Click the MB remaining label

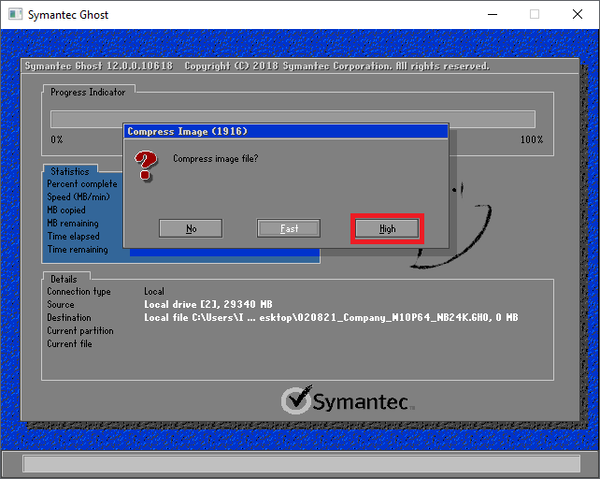pyautogui.click(x=73, y=223)
